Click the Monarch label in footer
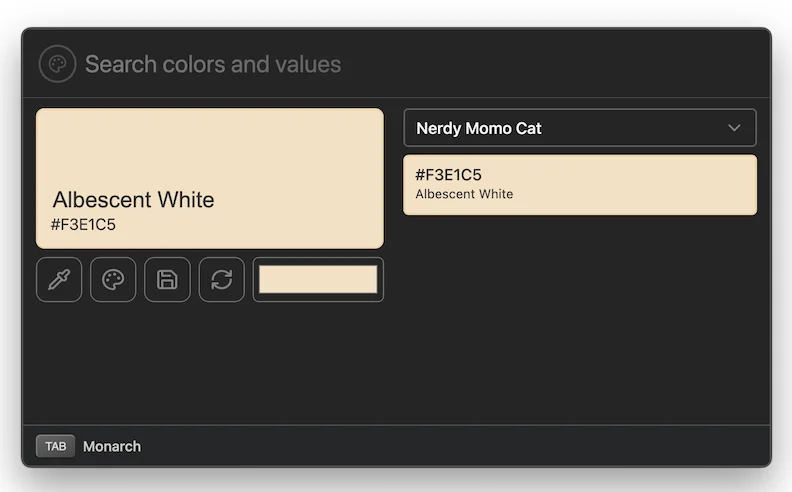The width and height of the screenshot is (792, 492). pos(112,446)
